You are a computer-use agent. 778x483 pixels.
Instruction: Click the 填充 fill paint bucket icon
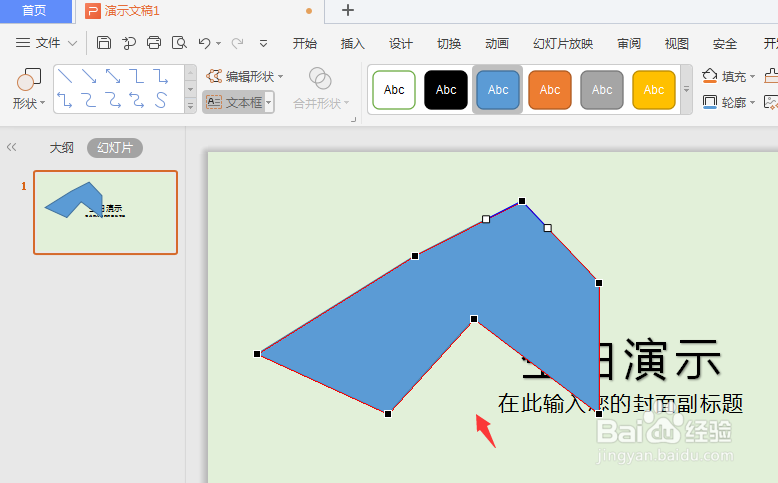coord(710,75)
